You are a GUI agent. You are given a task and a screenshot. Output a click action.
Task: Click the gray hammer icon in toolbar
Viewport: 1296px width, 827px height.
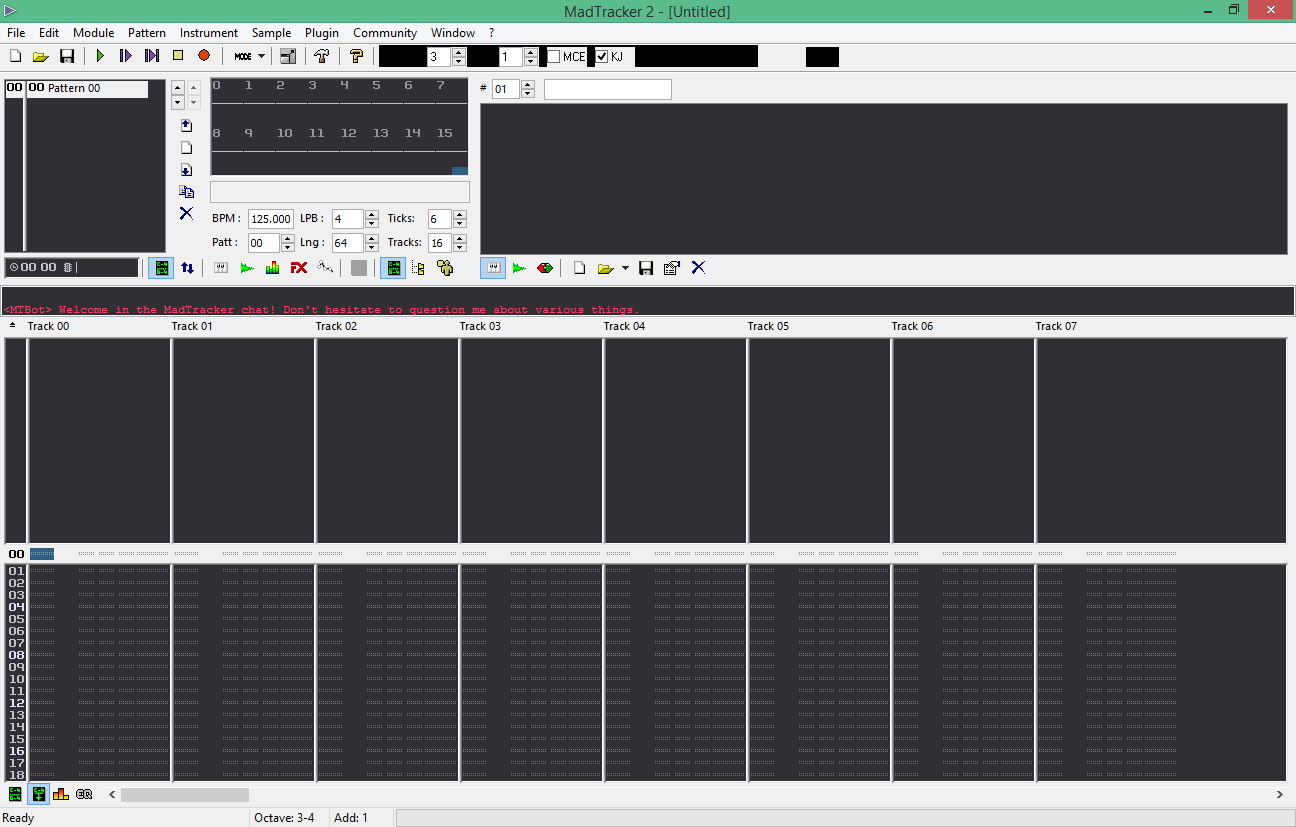(x=322, y=56)
